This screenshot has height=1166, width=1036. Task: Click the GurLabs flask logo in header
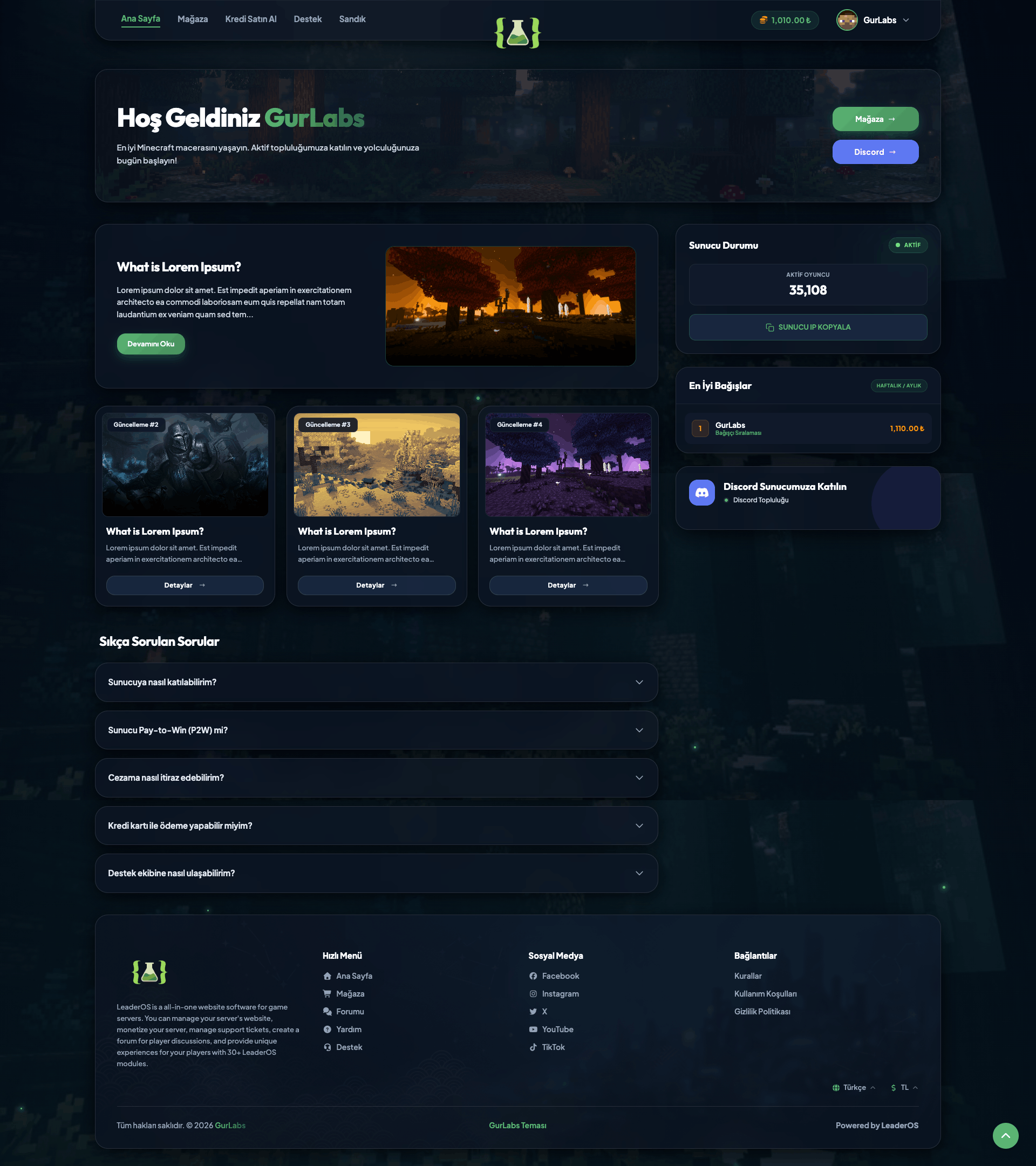click(x=517, y=32)
